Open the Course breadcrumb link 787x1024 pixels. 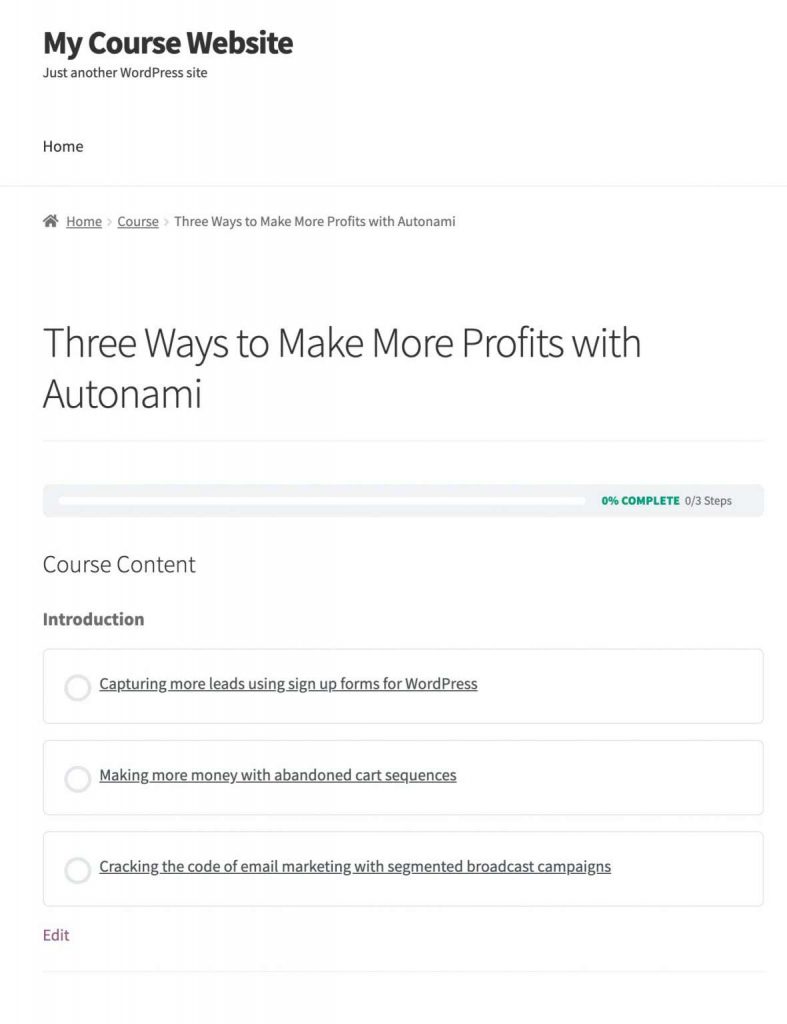[138, 221]
